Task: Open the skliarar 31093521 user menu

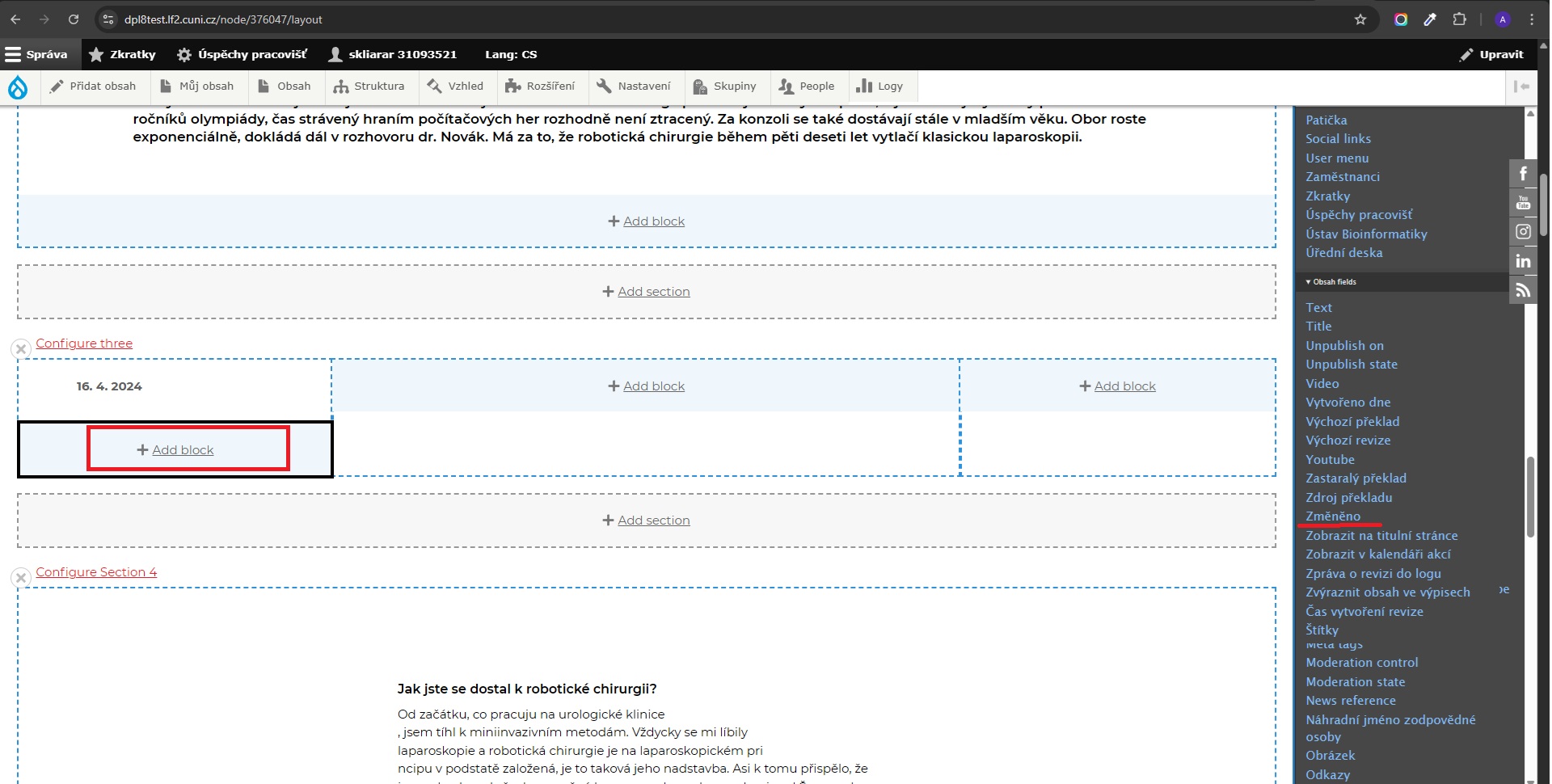Action: coord(393,54)
